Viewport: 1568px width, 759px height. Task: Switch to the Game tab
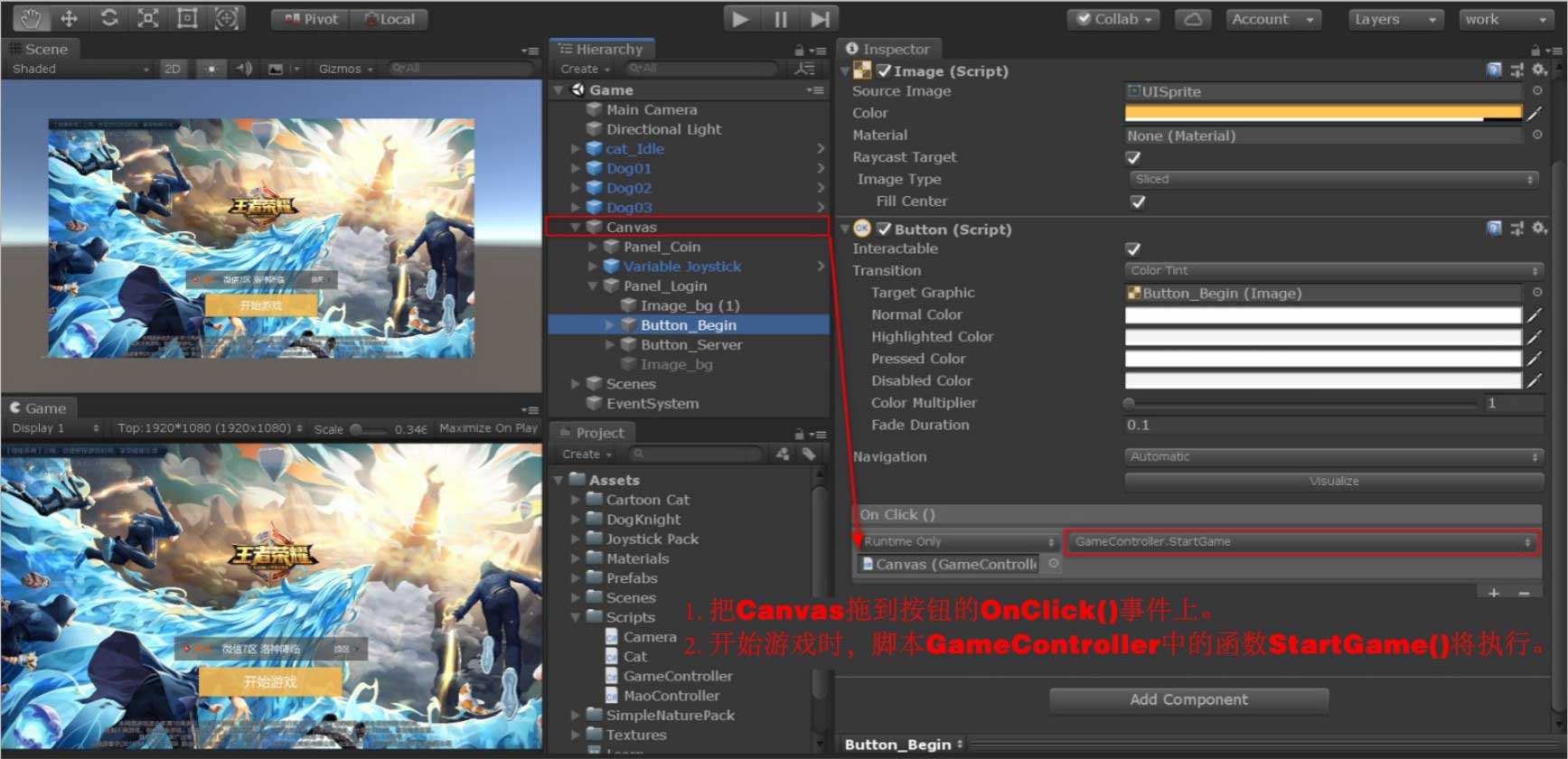(x=38, y=408)
